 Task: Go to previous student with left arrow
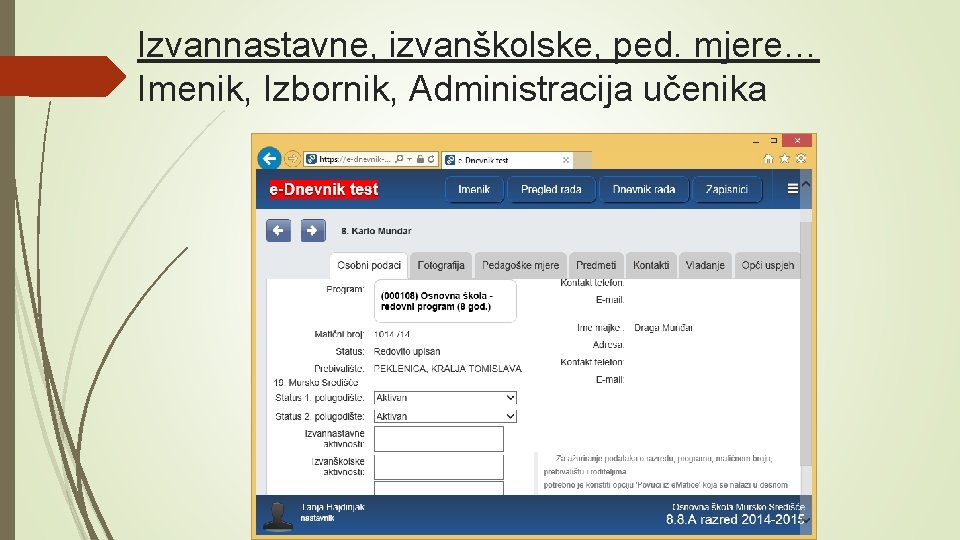(278, 231)
